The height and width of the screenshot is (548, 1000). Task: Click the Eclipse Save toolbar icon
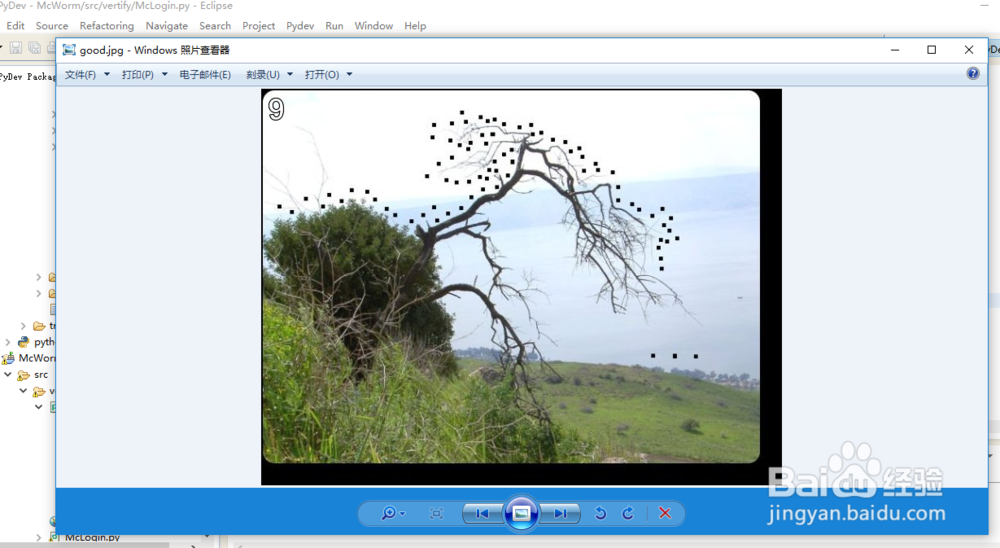(16, 48)
